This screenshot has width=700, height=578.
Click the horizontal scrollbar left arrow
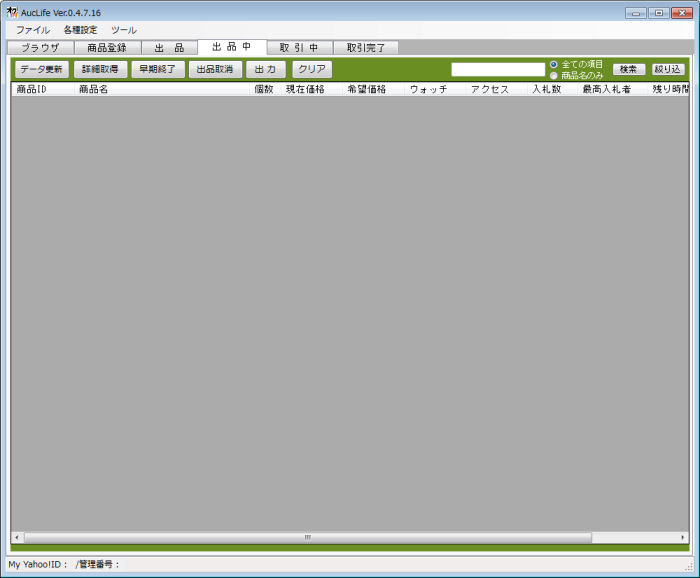click(17, 537)
